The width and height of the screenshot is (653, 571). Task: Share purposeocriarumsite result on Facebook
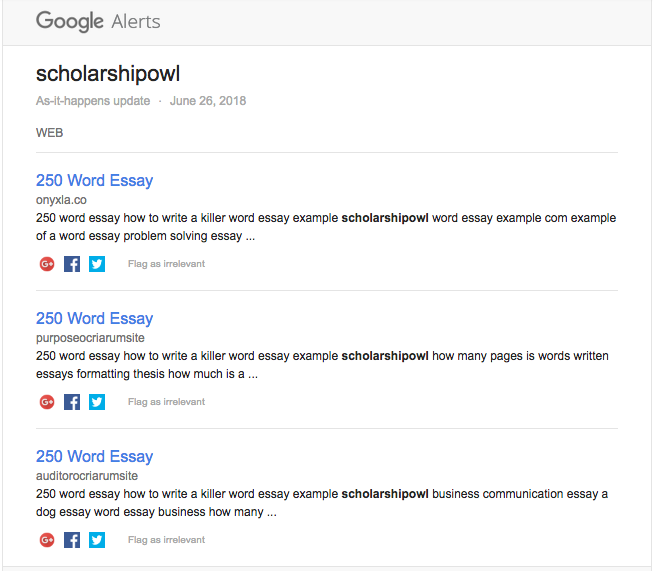click(72, 402)
